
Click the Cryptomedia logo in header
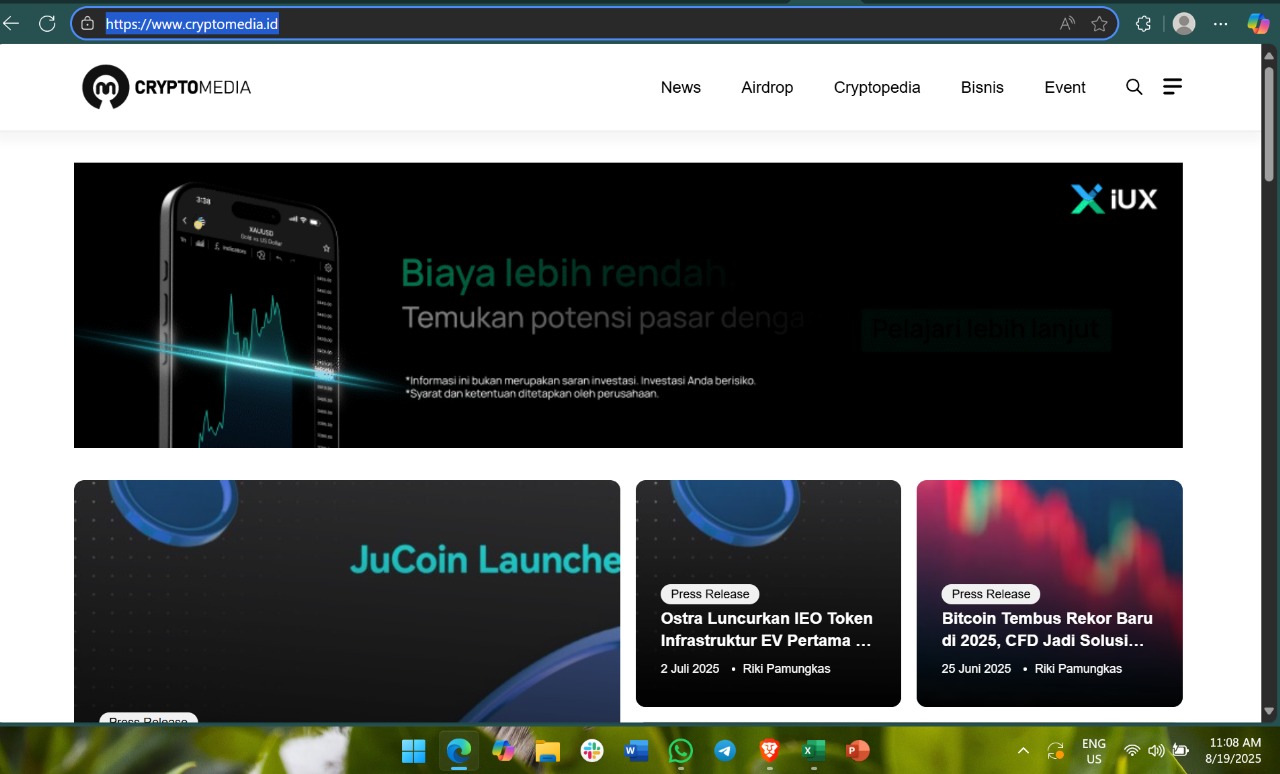click(167, 87)
